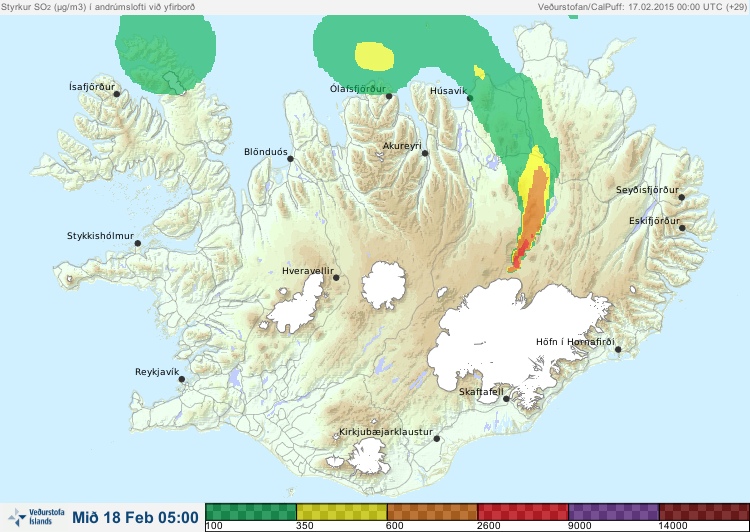750x532 pixels.
Task: Click the Blönduós marker dot
Action: tap(290, 158)
